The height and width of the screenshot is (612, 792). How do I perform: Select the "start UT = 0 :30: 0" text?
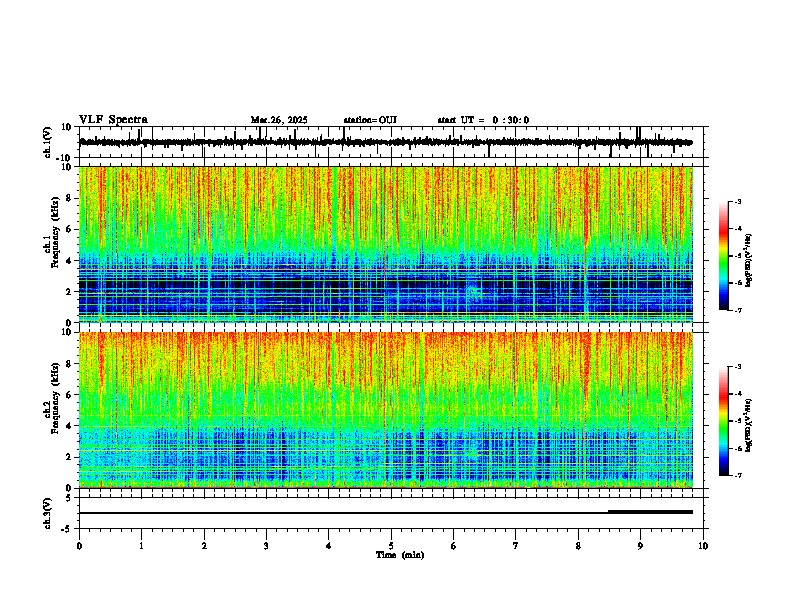click(483, 120)
